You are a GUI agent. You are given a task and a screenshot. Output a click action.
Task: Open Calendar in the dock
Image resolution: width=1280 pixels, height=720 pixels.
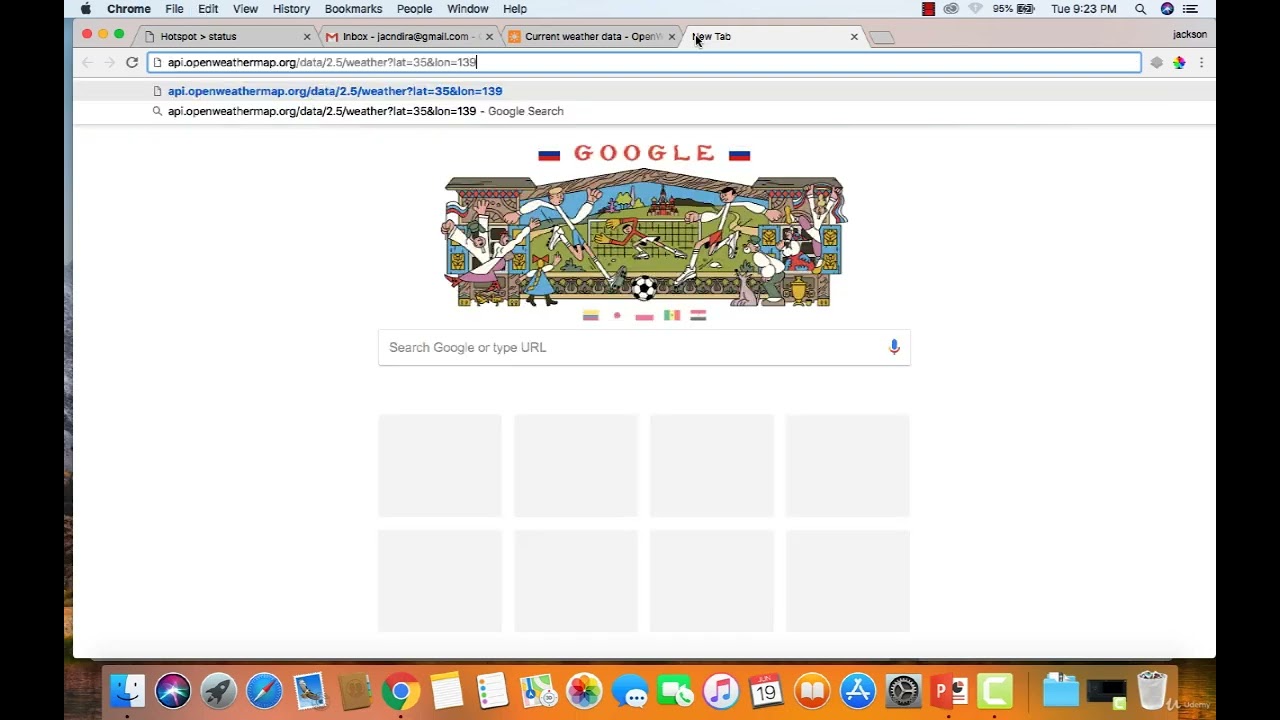tap(766, 691)
